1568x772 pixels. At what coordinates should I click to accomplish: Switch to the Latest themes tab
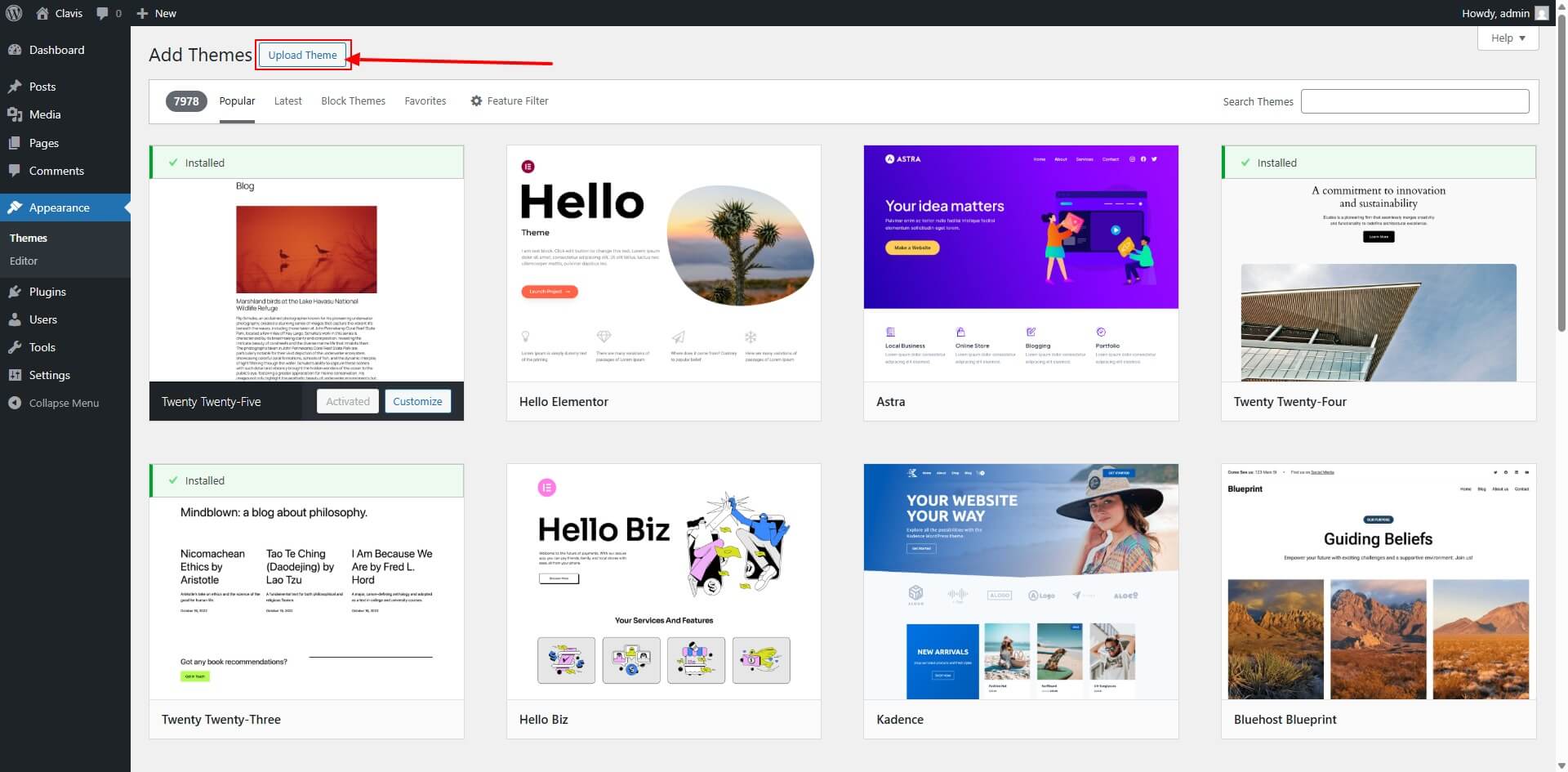(287, 100)
